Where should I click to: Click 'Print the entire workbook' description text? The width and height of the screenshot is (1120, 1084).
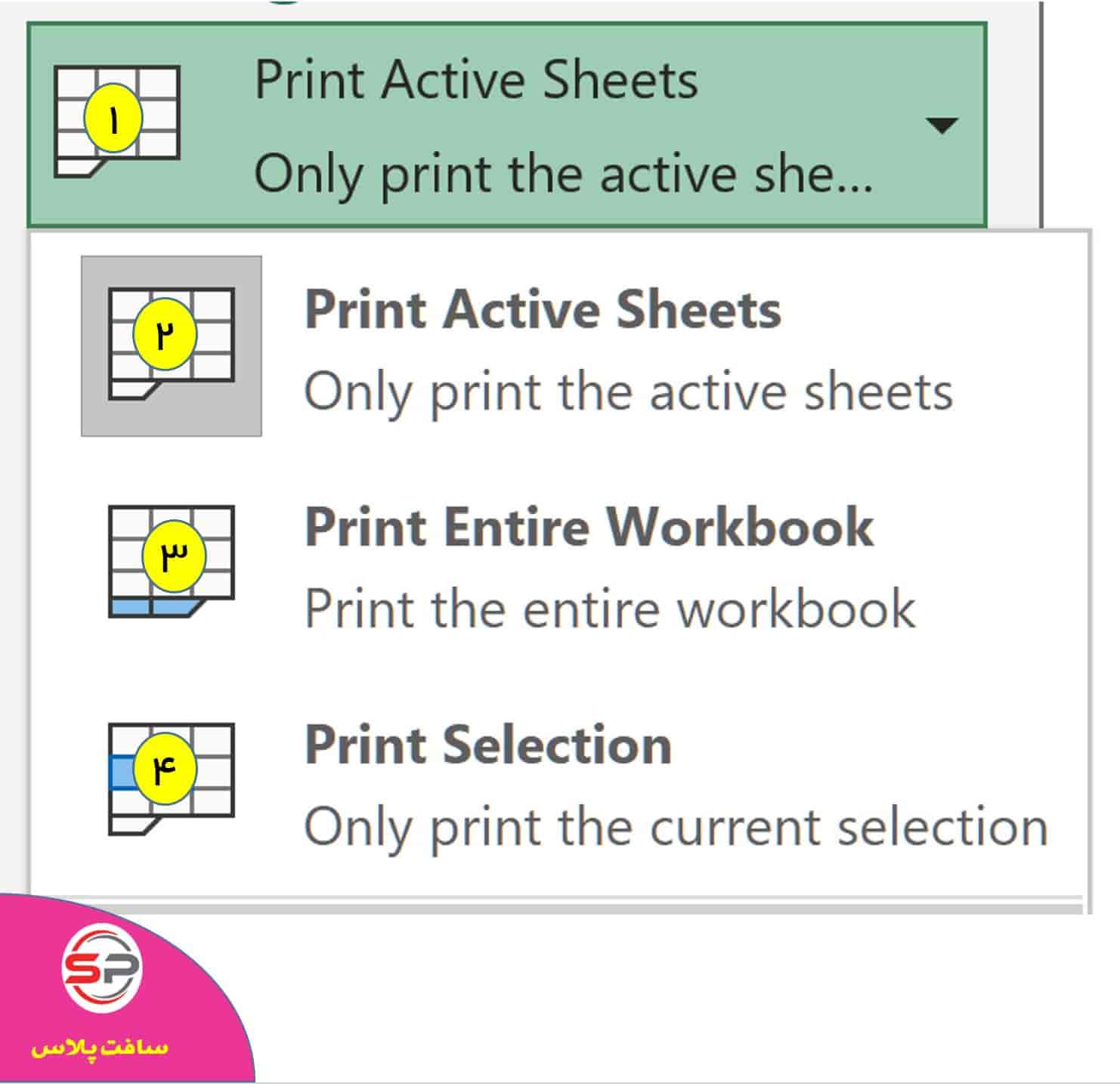tap(610, 609)
